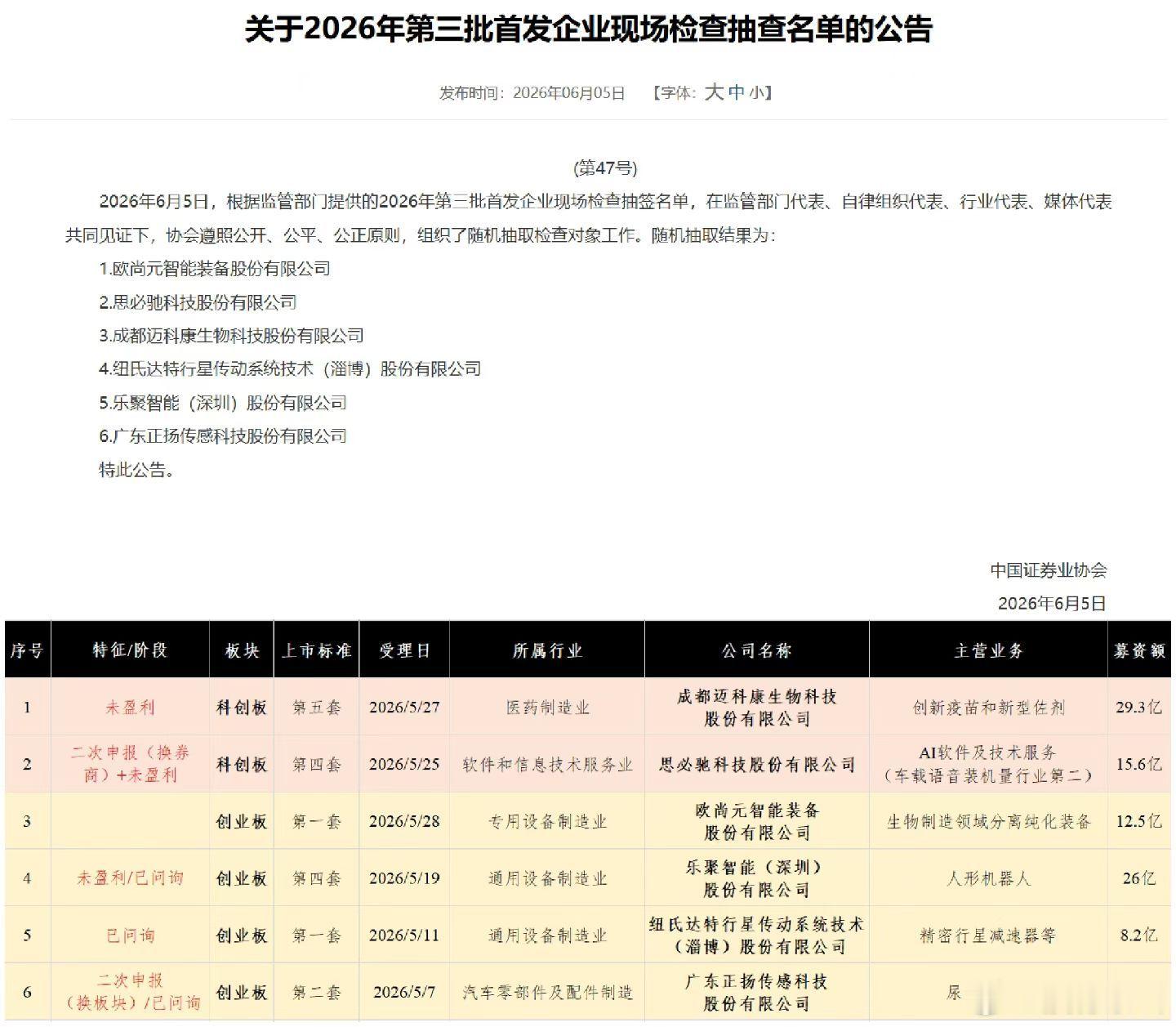1176x1027 pixels.
Task: Set font size to 小 (small)
Action: pos(756,93)
